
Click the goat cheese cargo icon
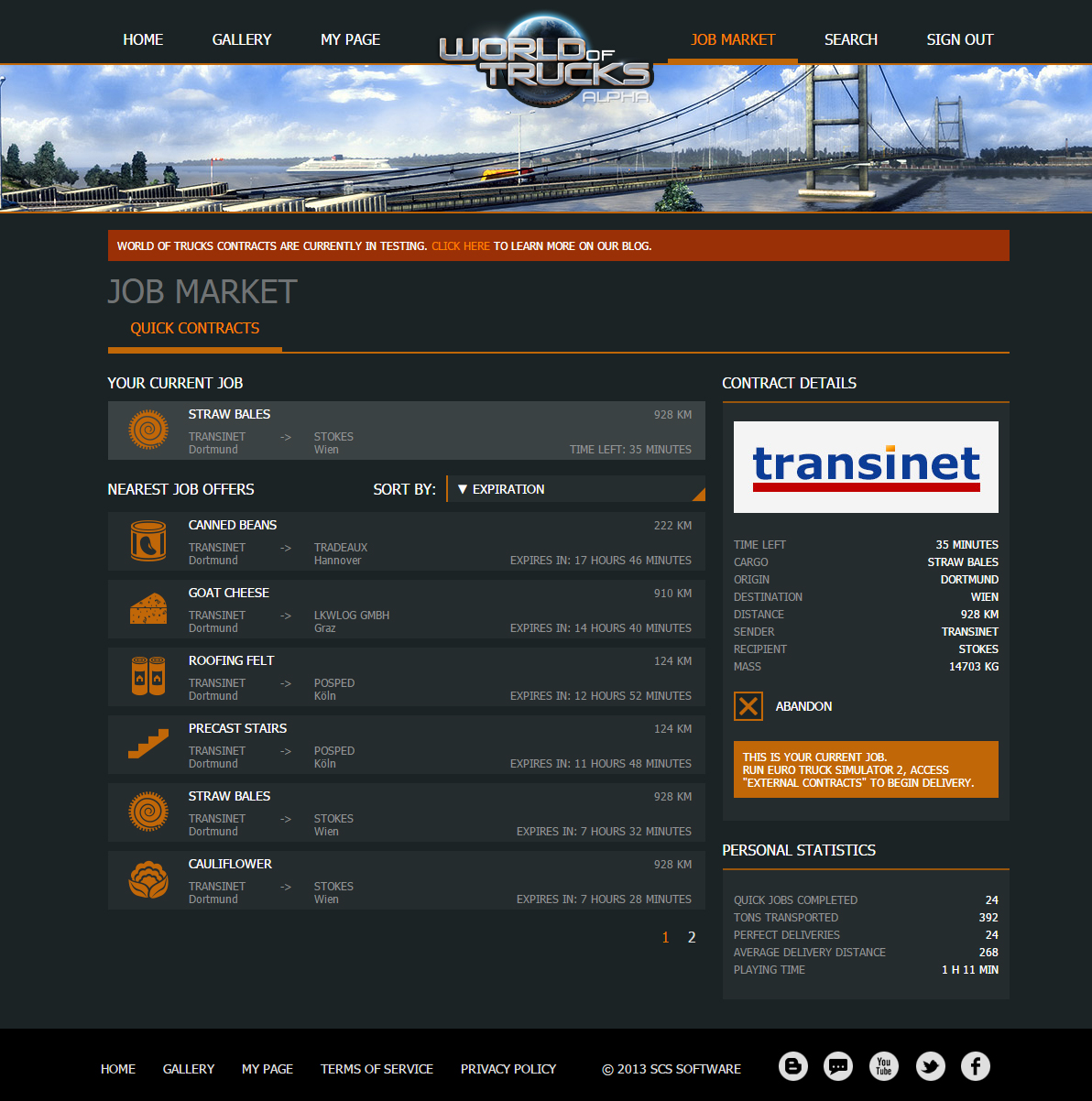(148, 608)
